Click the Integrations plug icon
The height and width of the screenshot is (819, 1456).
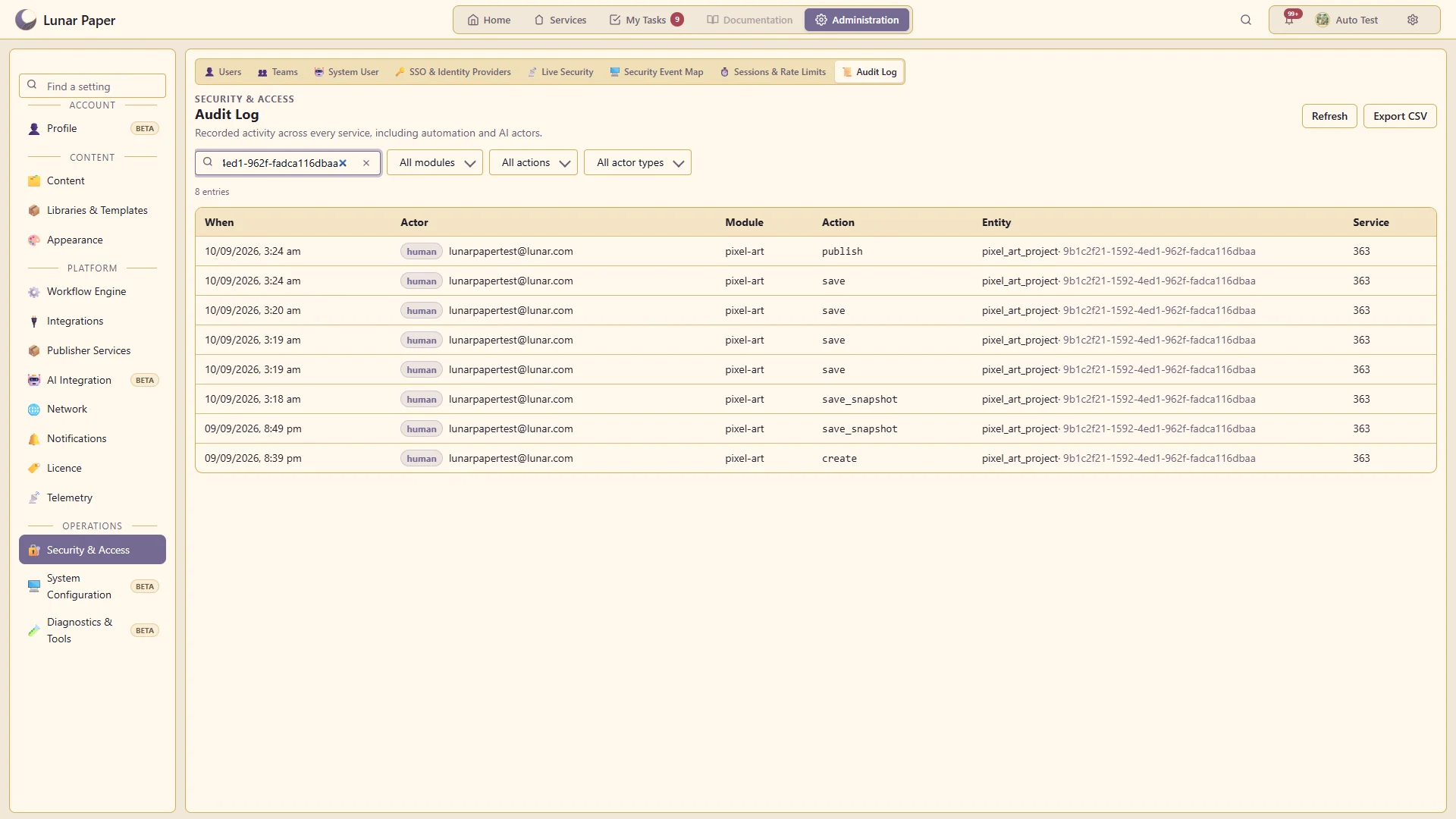click(x=34, y=322)
